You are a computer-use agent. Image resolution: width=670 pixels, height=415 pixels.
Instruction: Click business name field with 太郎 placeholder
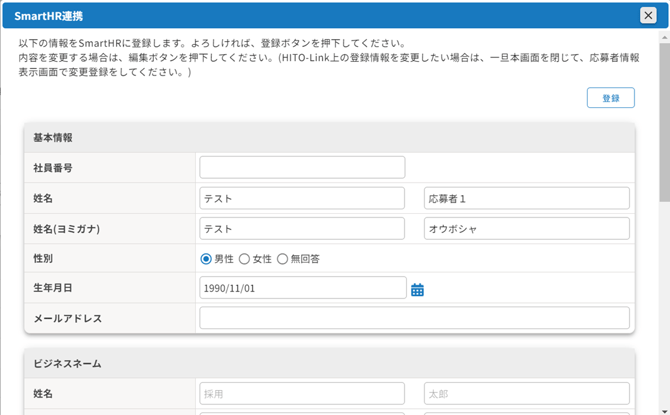click(x=526, y=393)
